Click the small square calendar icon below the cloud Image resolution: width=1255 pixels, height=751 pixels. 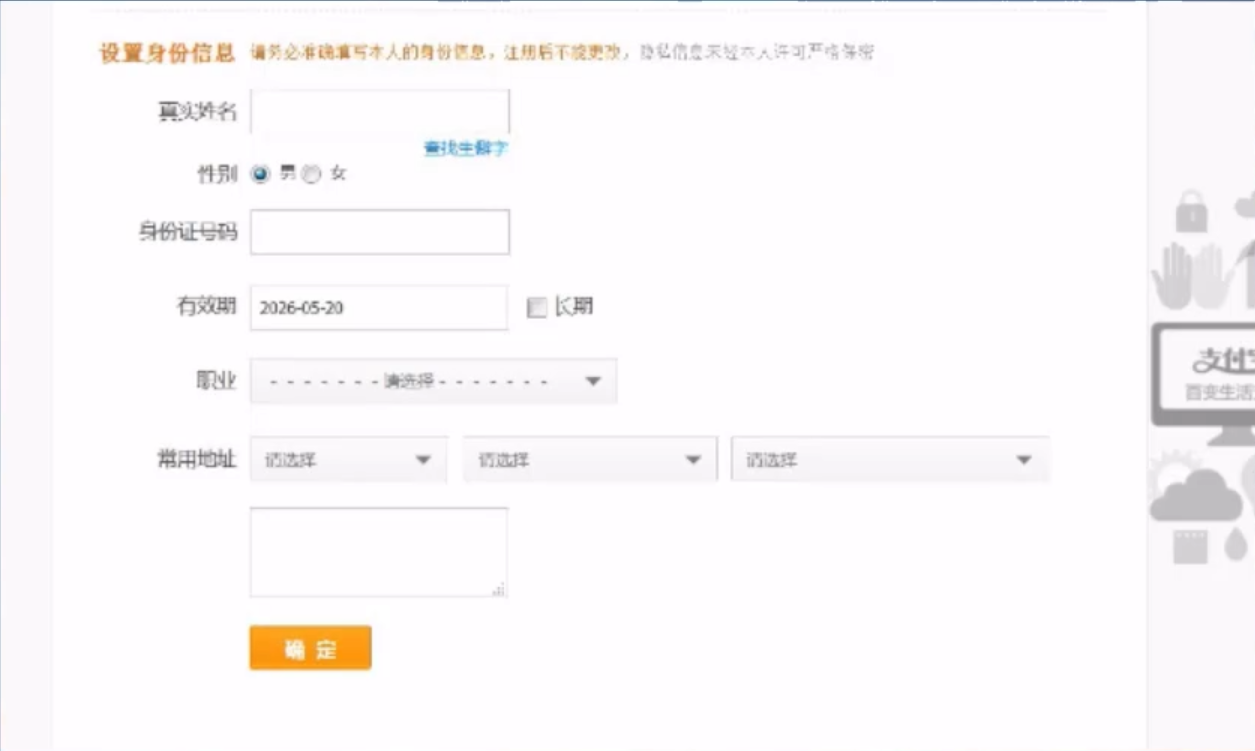[1190, 546]
